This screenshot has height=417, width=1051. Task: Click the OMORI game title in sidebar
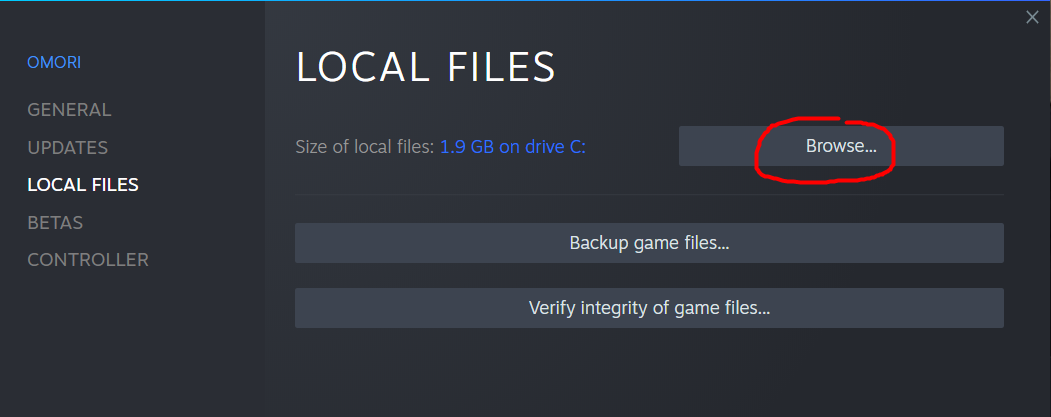point(54,63)
